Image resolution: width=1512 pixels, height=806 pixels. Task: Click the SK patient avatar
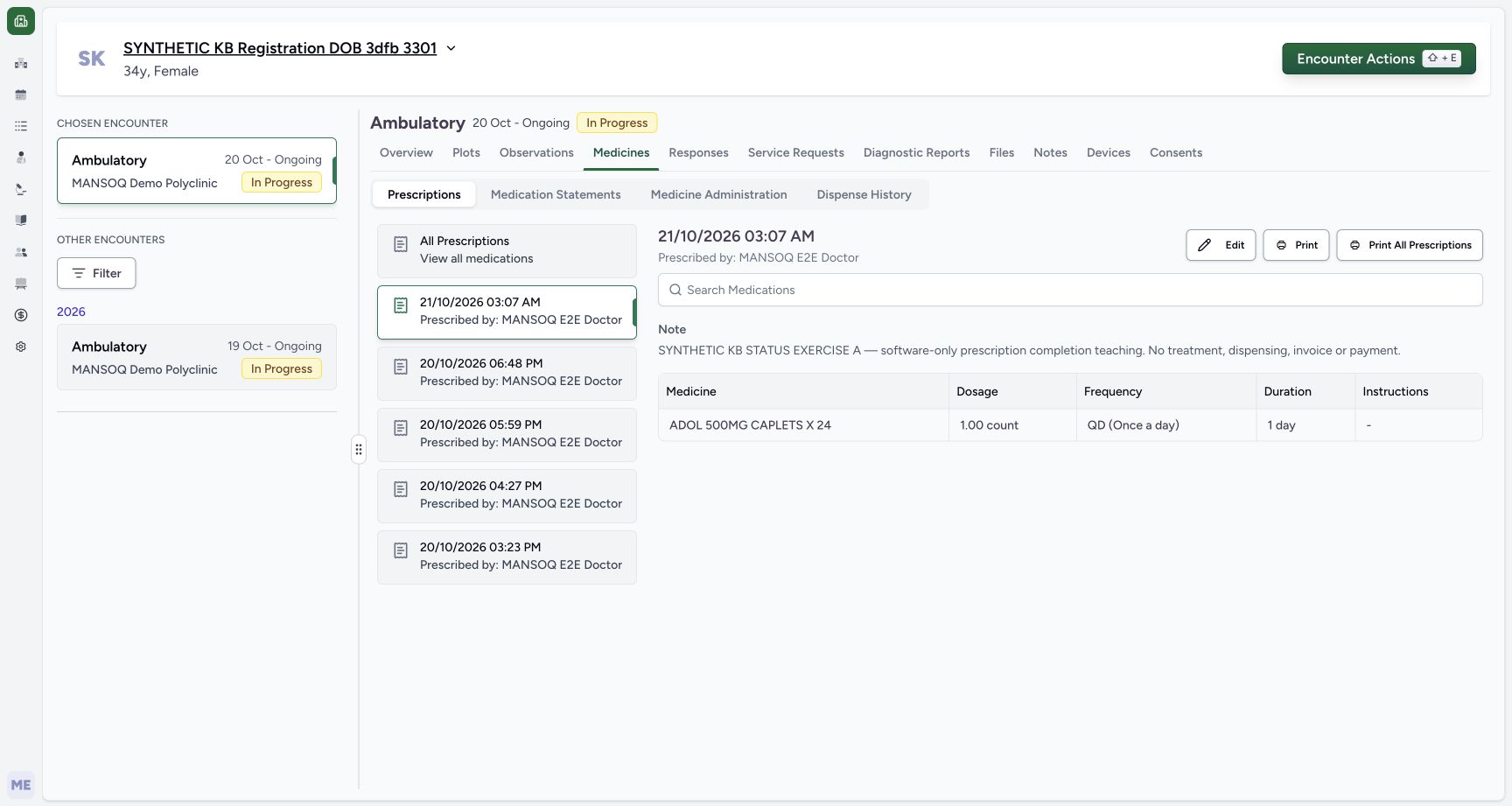[x=92, y=59]
